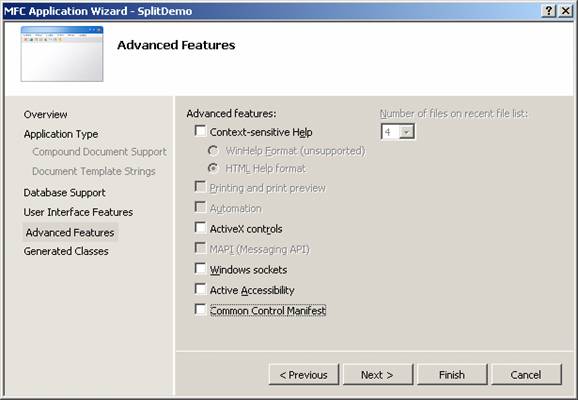Switch to Database Support page
Image resolution: width=578 pixels, height=400 pixels.
click(x=65, y=192)
